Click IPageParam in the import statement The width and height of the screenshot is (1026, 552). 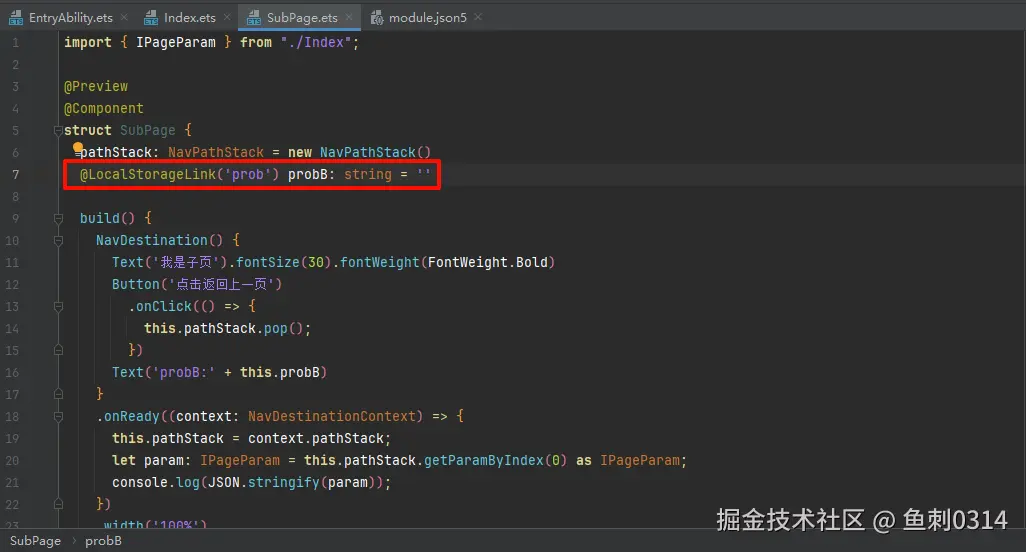175,43
